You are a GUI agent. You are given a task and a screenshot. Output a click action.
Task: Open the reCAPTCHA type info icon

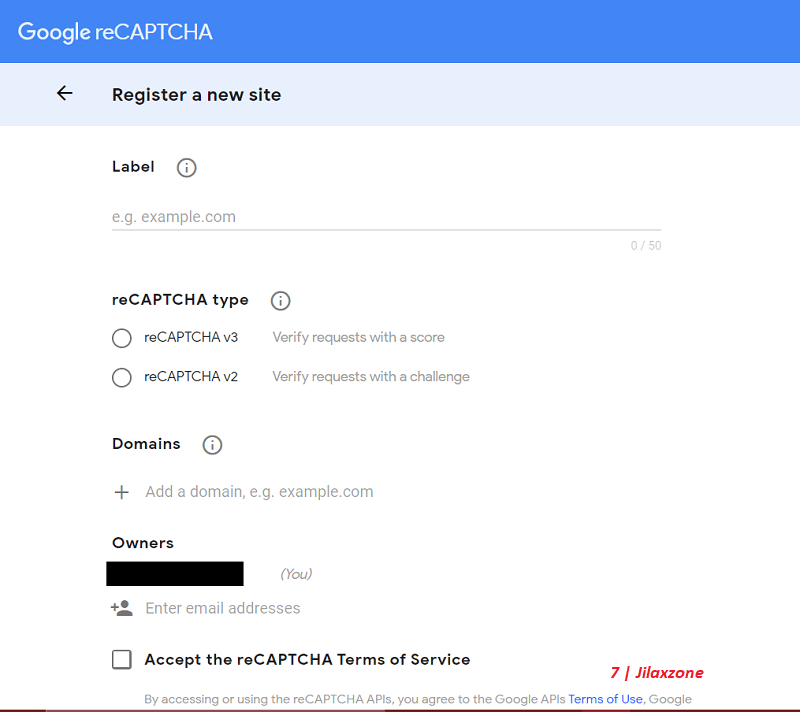point(280,301)
